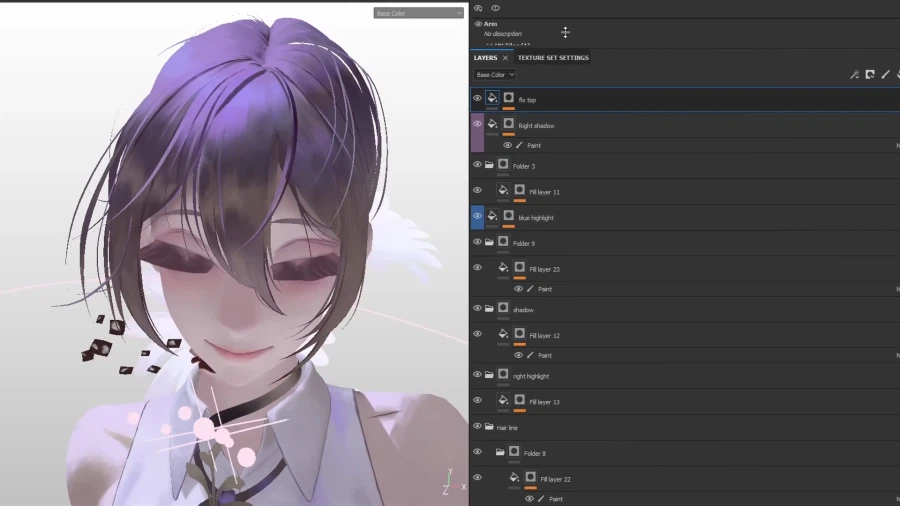Click the crossed-eye hide all icon at top

tap(478, 8)
